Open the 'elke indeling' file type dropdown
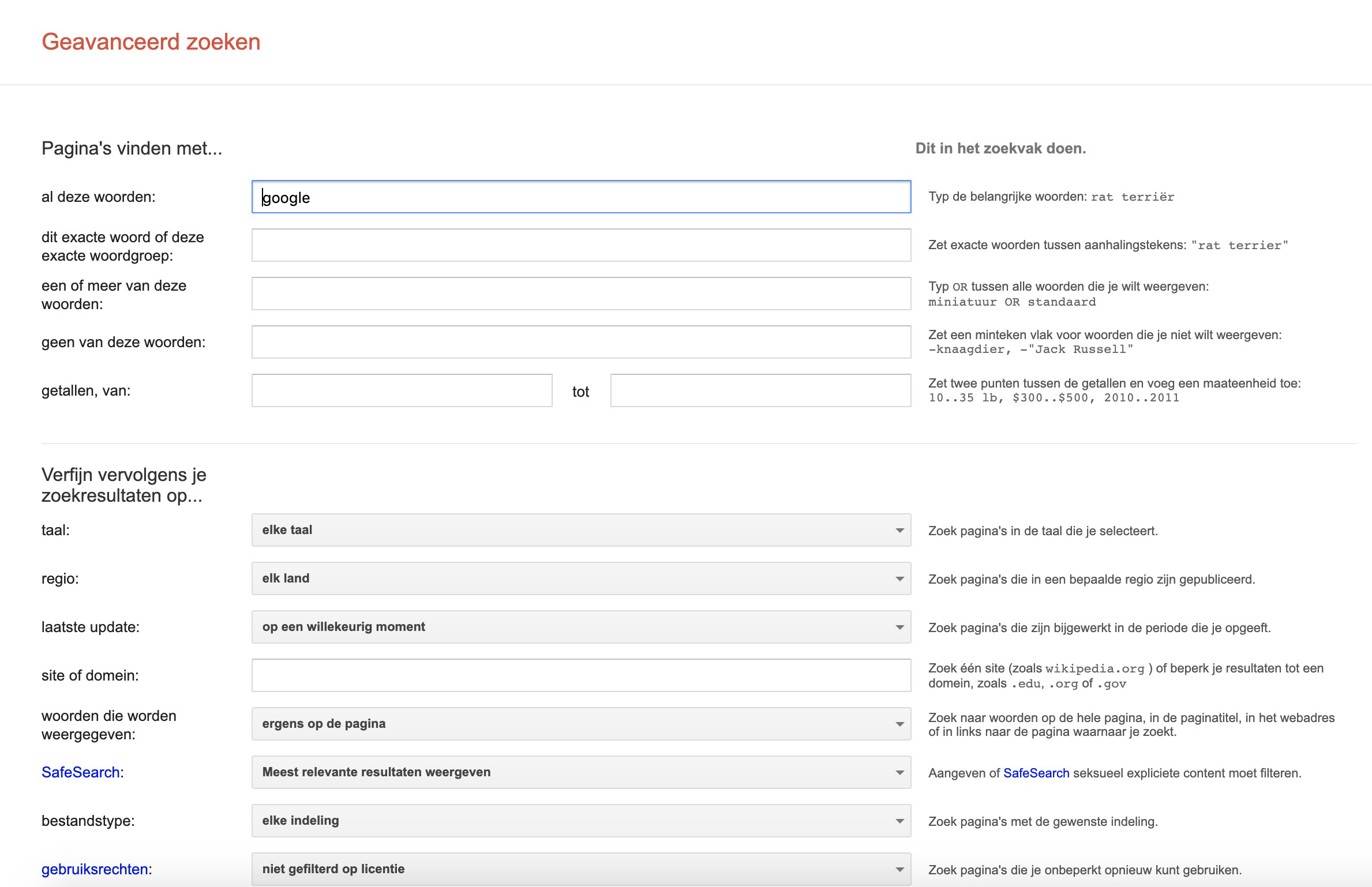1372x887 pixels. click(x=581, y=821)
